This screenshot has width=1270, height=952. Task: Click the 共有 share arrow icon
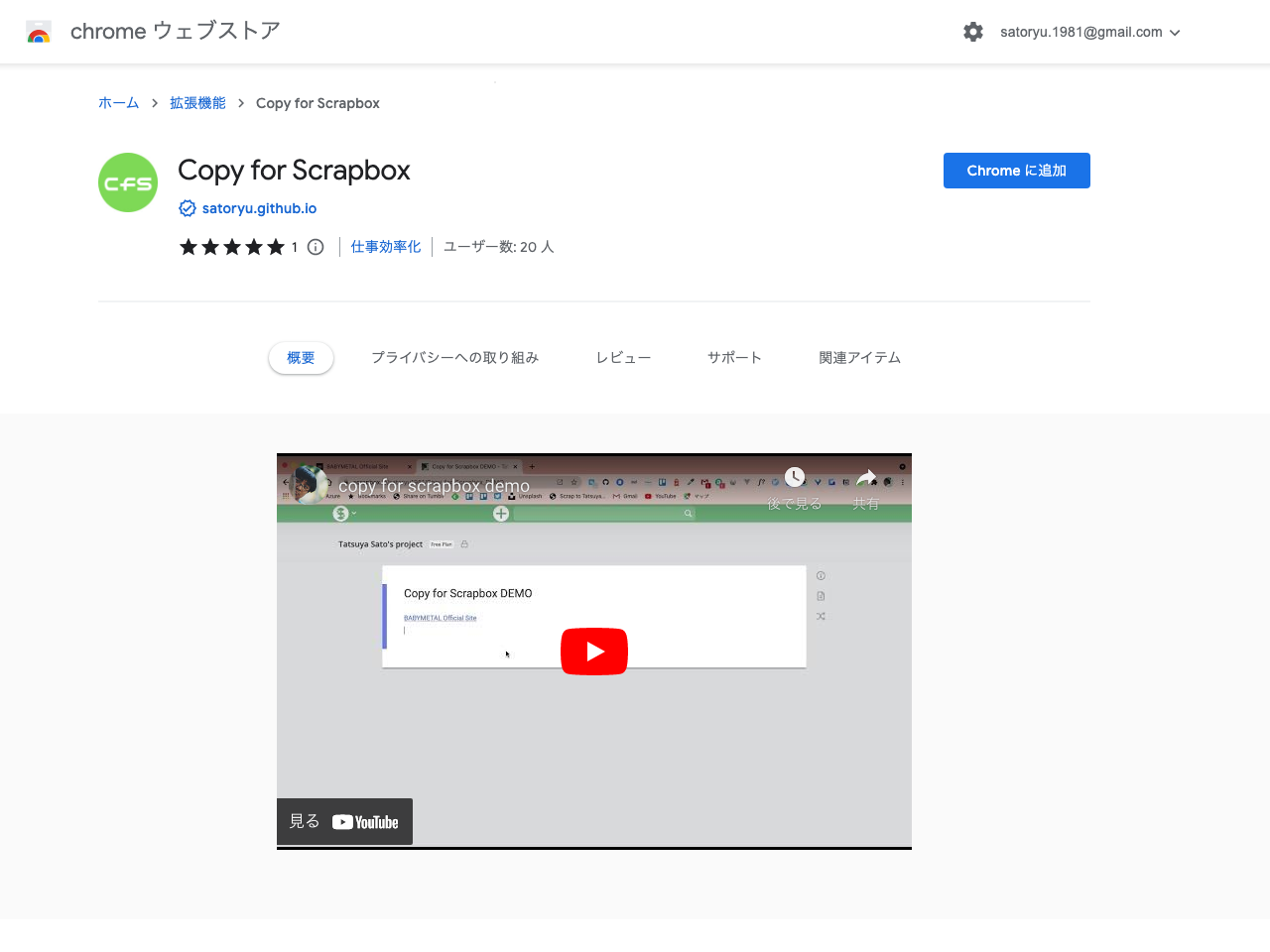click(x=866, y=478)
